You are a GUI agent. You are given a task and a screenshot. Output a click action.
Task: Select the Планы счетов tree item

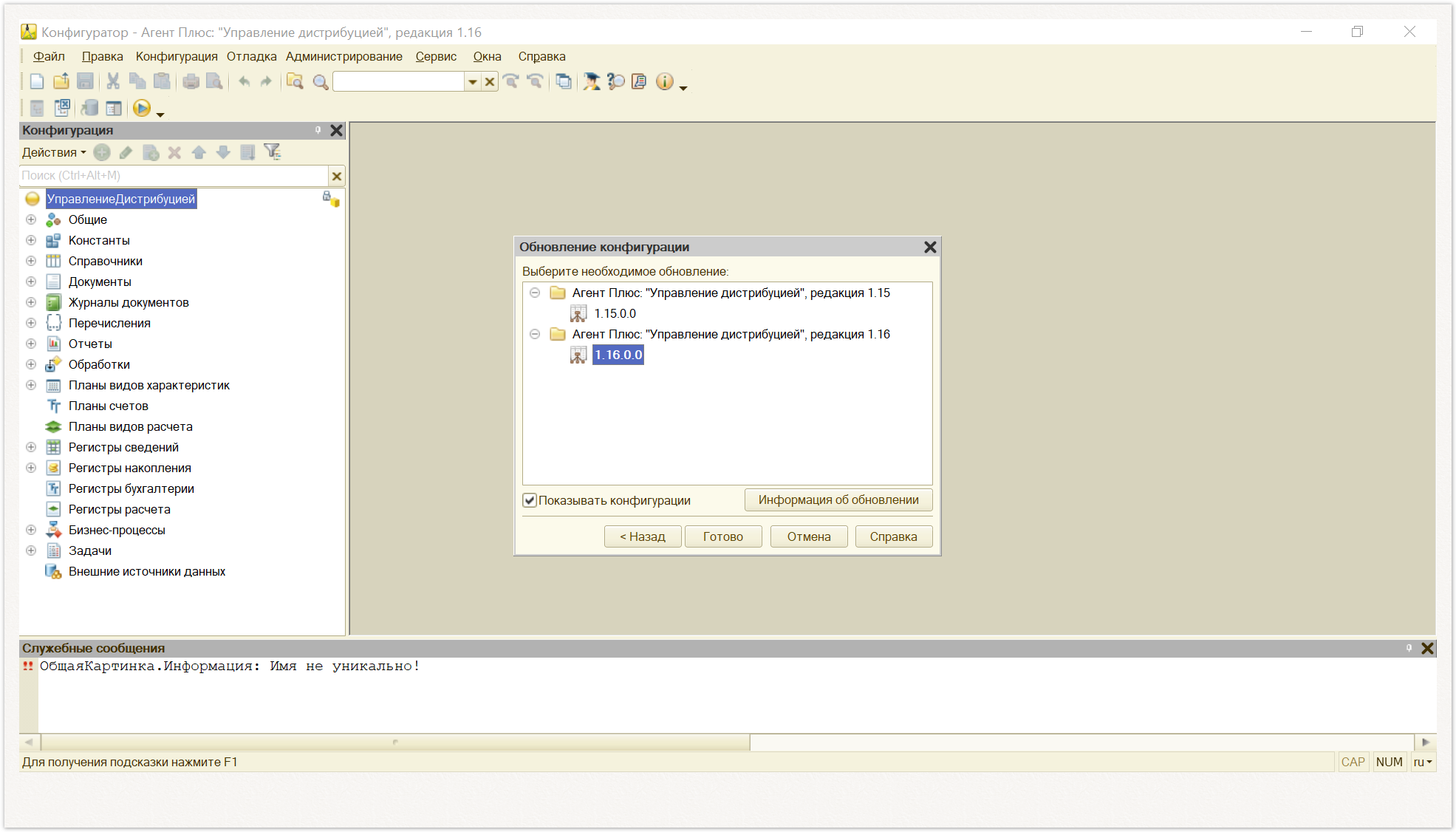[x=109, y=406]
